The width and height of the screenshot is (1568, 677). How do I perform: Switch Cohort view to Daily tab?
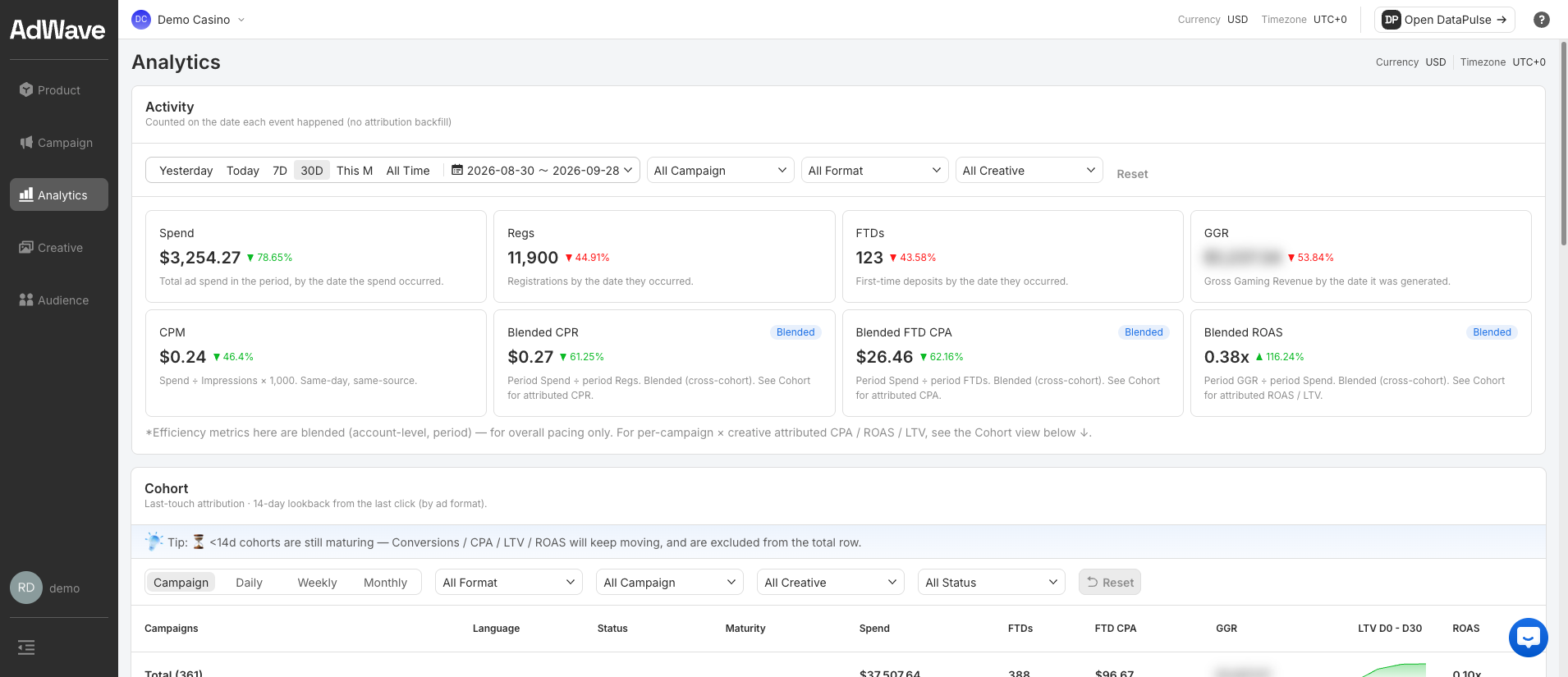pyautogui.click(x=249, y=582)
